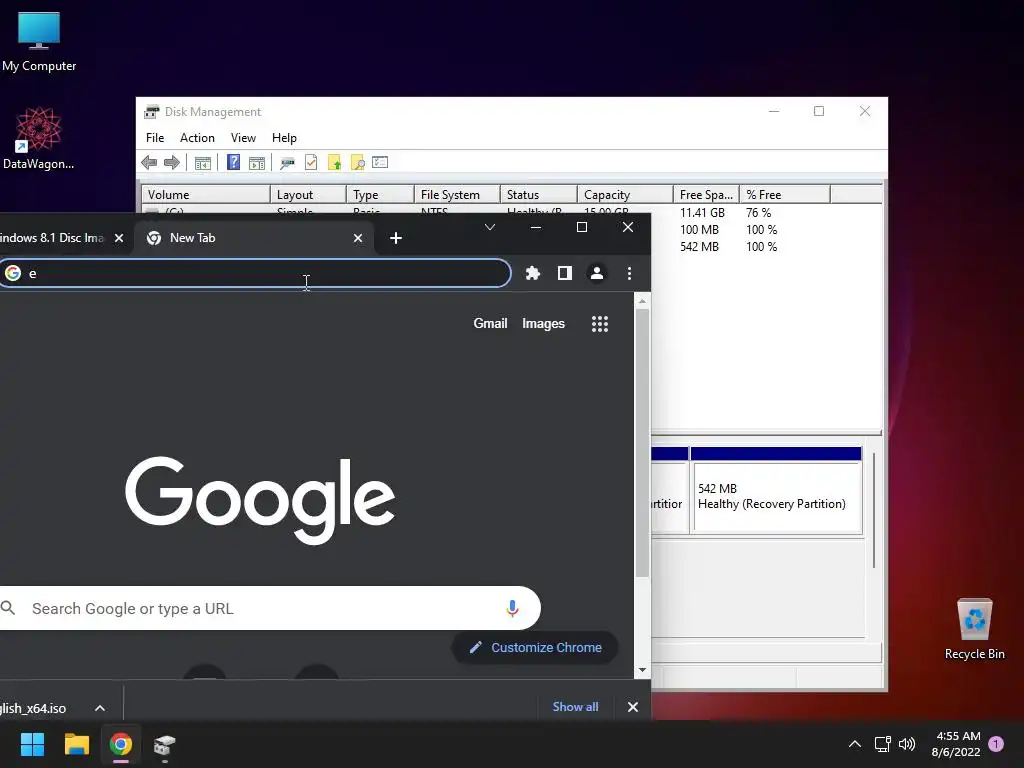This screenshot has width=1024, height=768.
Task: Click Show all downloads
Action: [x=575, y=707]
